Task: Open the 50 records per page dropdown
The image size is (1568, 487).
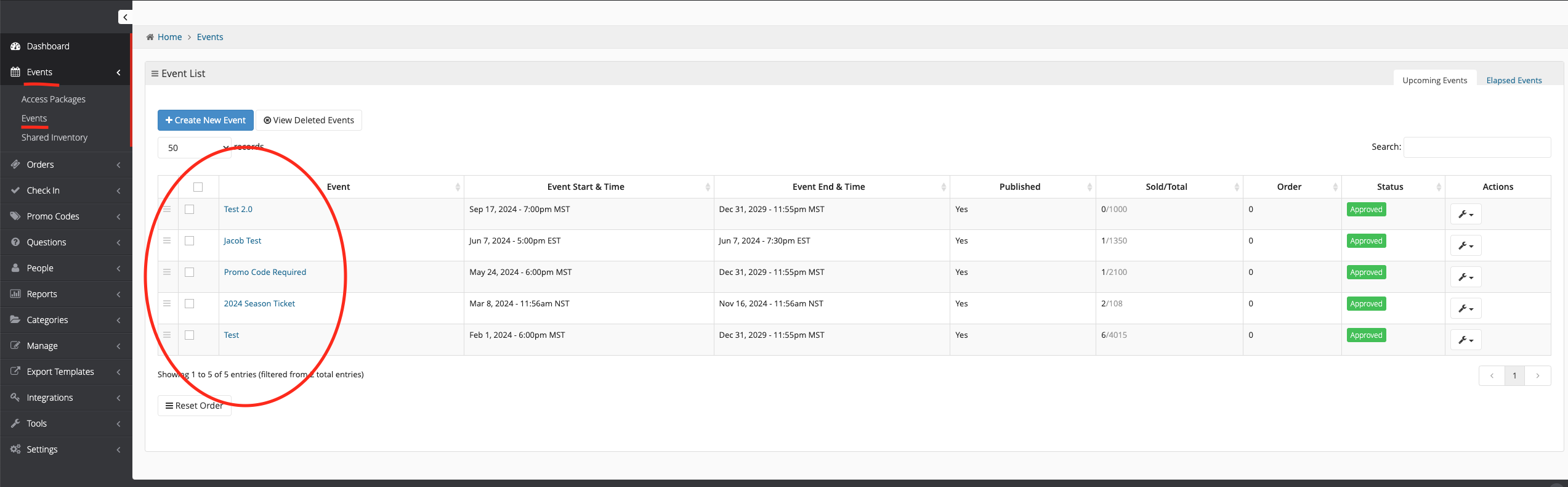Action: click(x=195, y=148)
